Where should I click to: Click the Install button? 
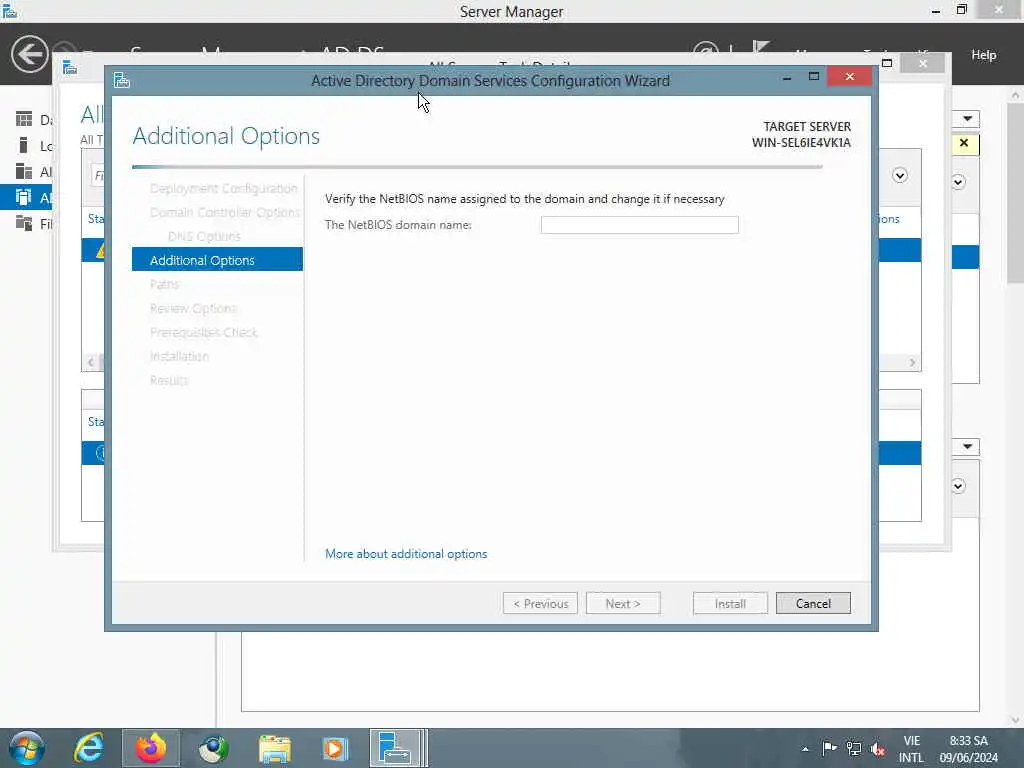(x=730, y=603)
